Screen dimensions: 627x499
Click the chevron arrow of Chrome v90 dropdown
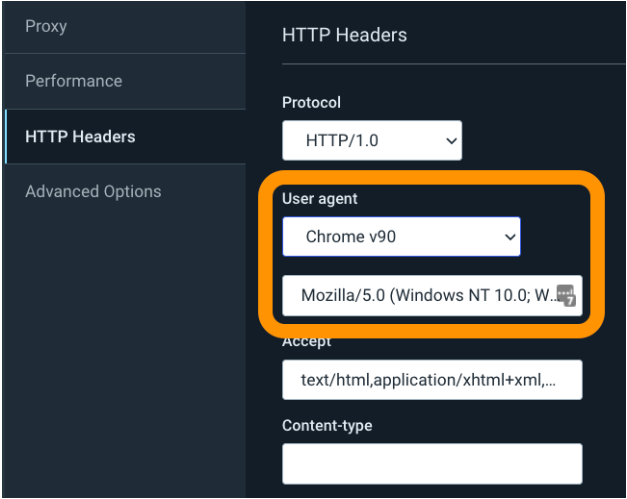point(509,238)
